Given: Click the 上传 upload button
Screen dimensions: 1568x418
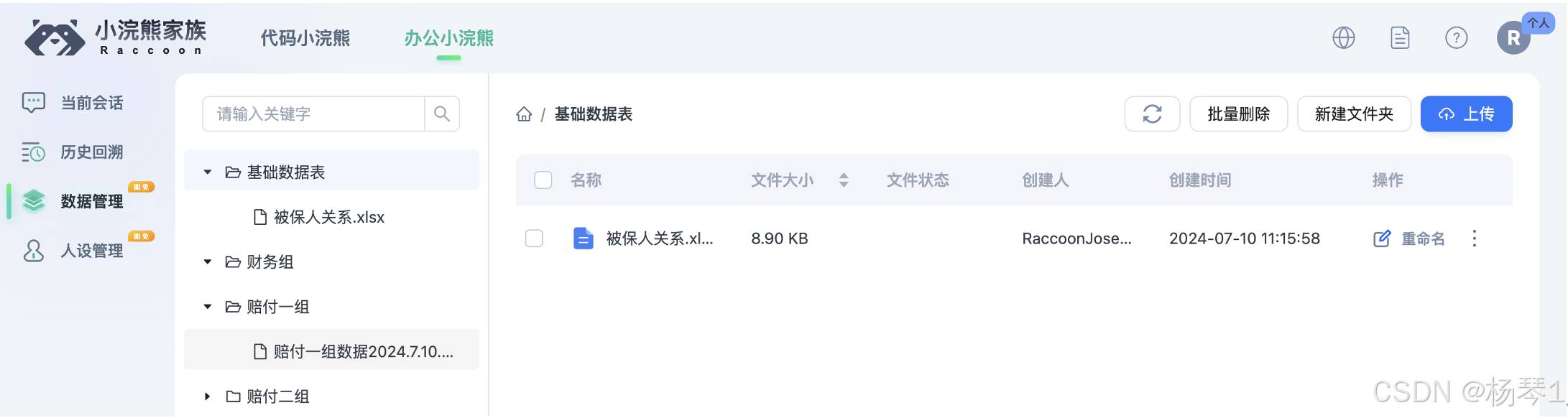Looking at the screenshot, I should click(1466, 113).
